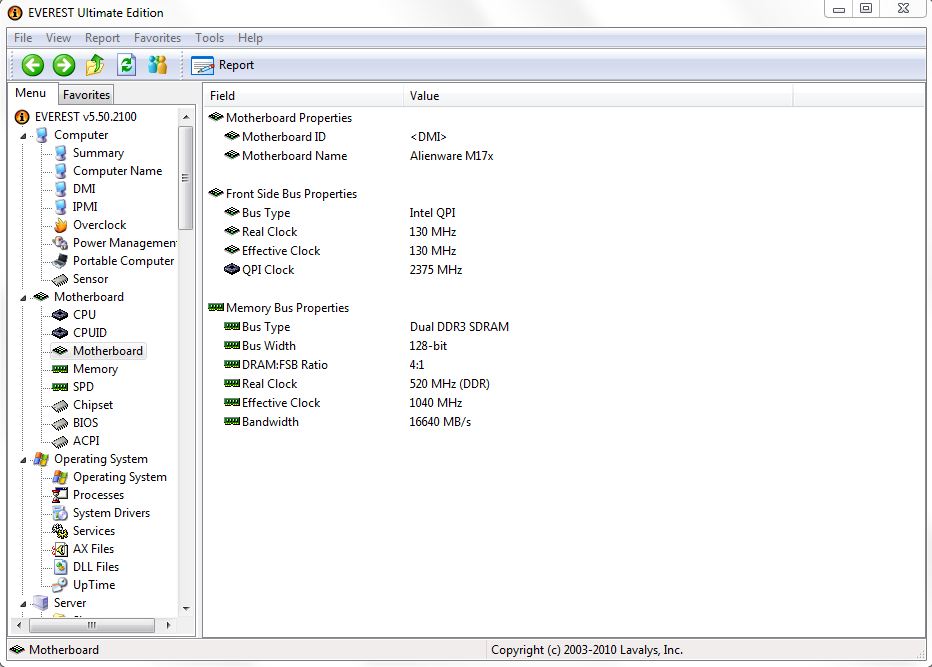Click horizontal scrollbar left arrow in tree

tap(20, 625)
